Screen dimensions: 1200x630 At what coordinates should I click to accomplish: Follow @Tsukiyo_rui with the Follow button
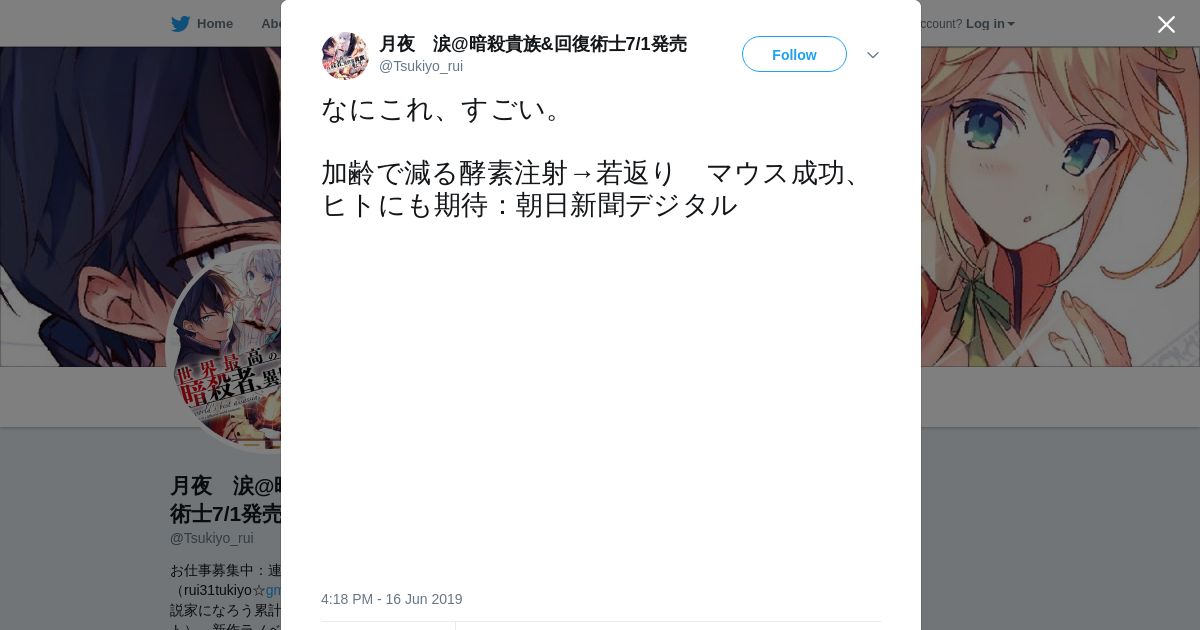[x=794, y=54]
